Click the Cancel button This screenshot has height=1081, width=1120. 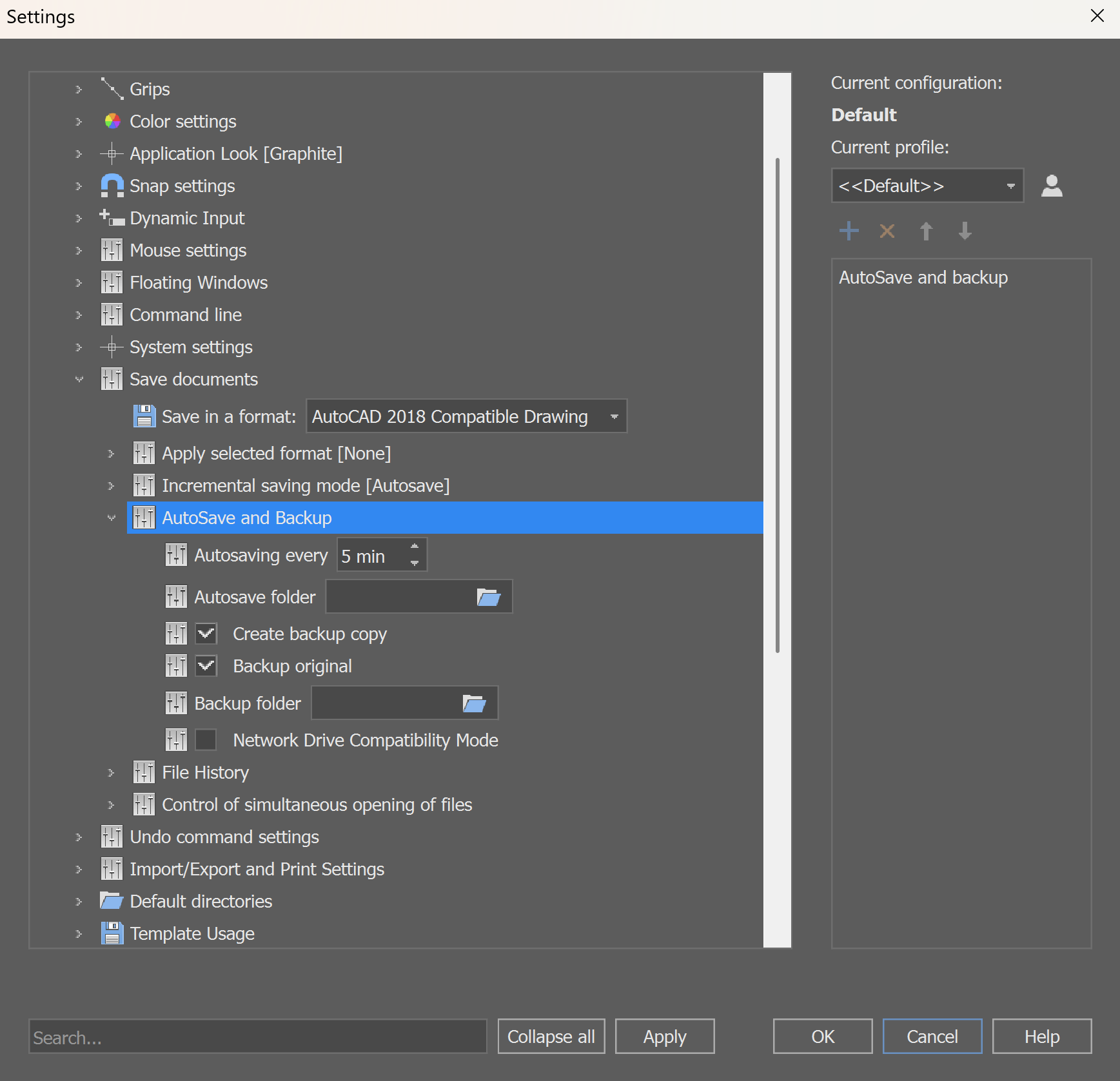[x=932, y=1037]
